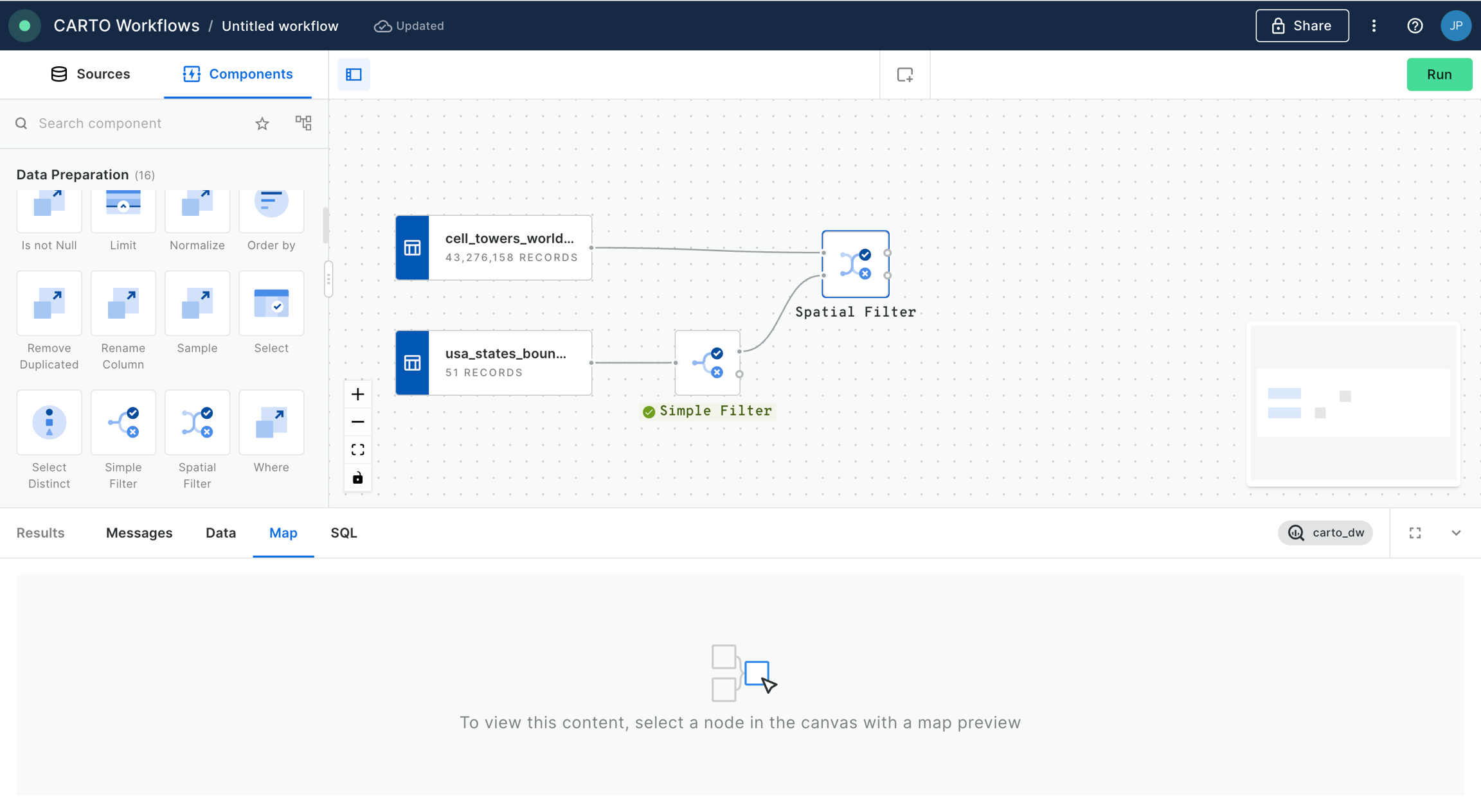The width and height of the screenshot is (1481, 812).
Task: Click the Share button
Action: tap(1302, 26)
